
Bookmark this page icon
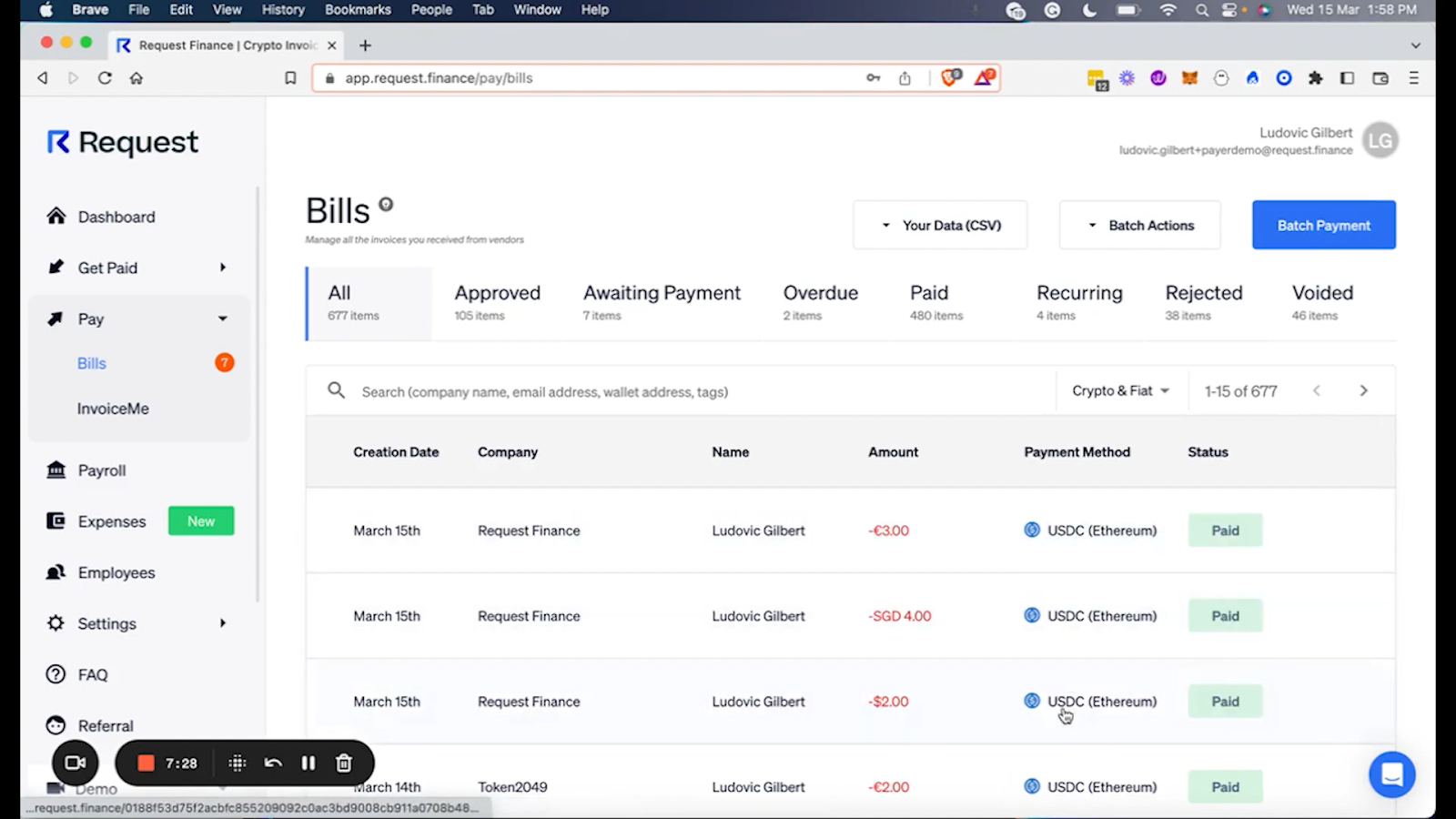coord(290,78)
